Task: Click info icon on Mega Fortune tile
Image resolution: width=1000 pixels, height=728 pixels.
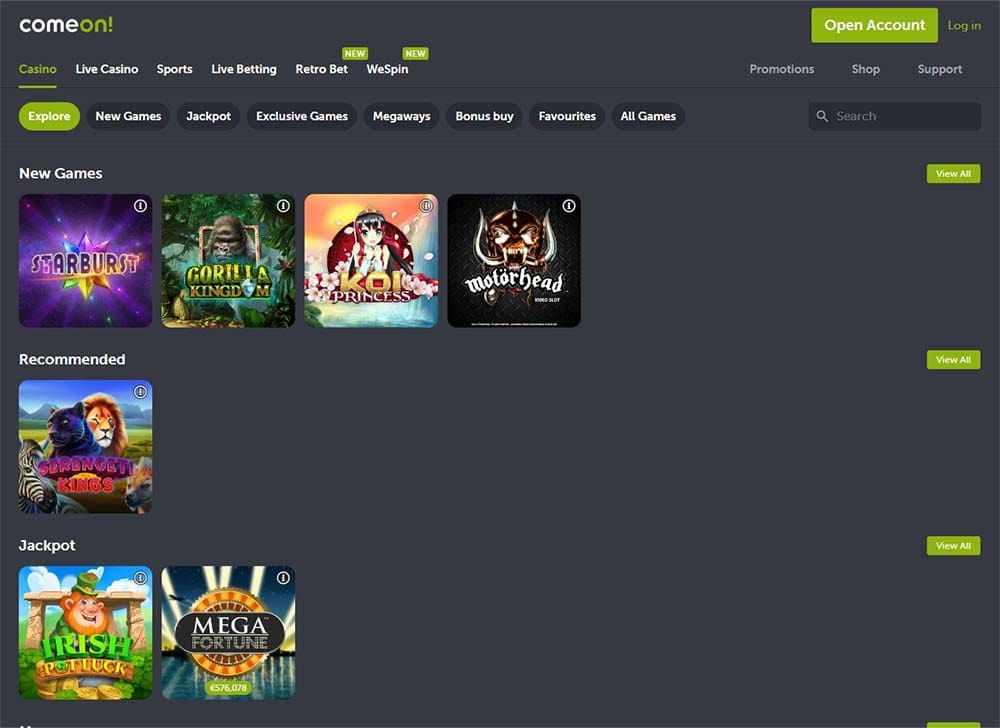Action: [x=283, y=578]
